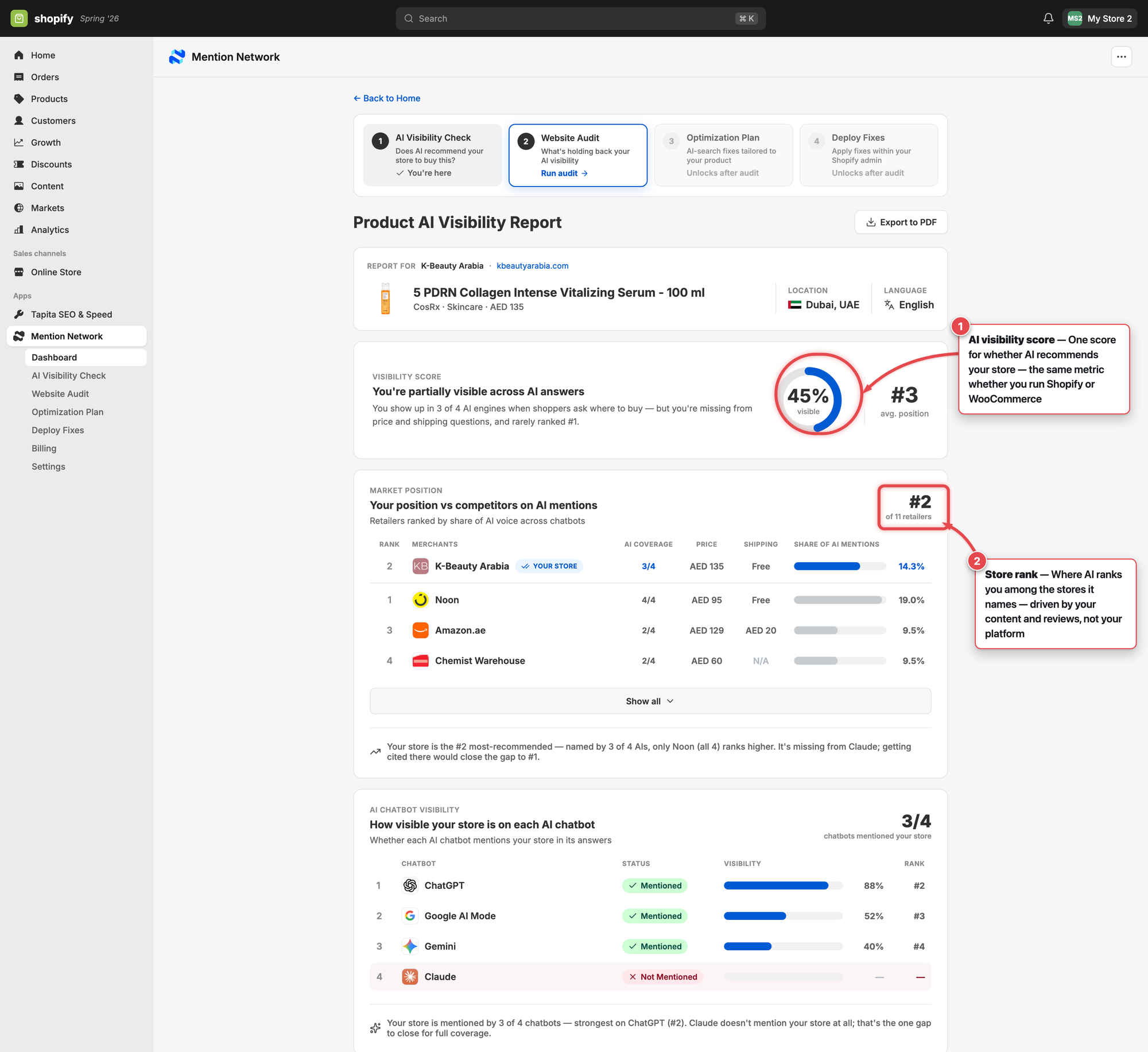
Task: Click the Markets globe icon
Action: [19, 208]
